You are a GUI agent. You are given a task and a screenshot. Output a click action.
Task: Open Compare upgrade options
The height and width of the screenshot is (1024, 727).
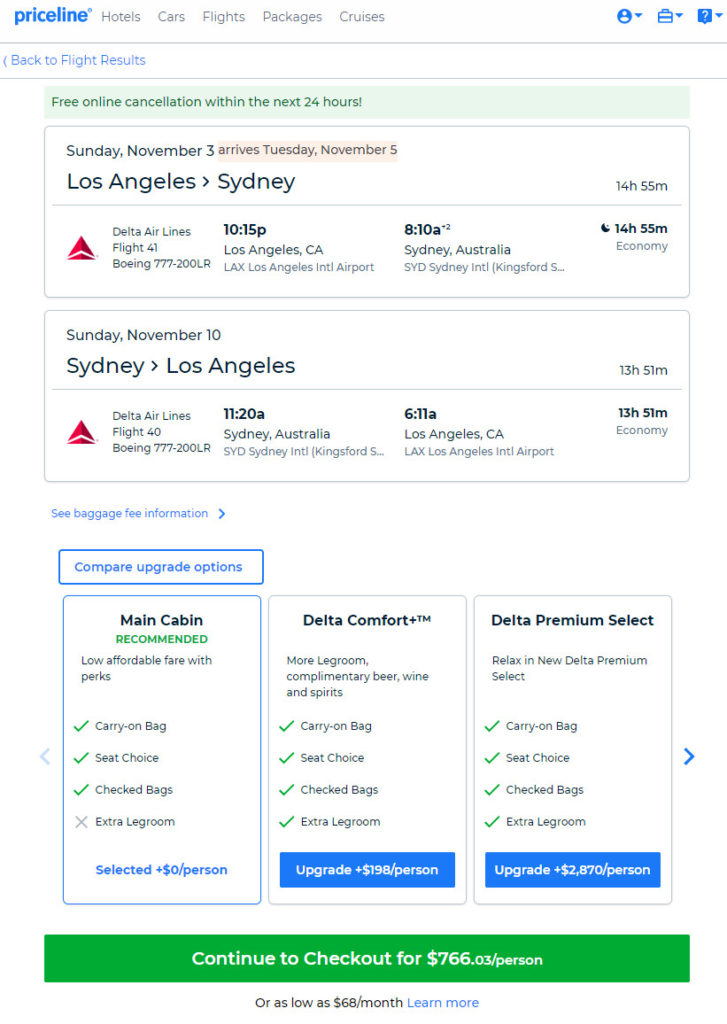161,567
